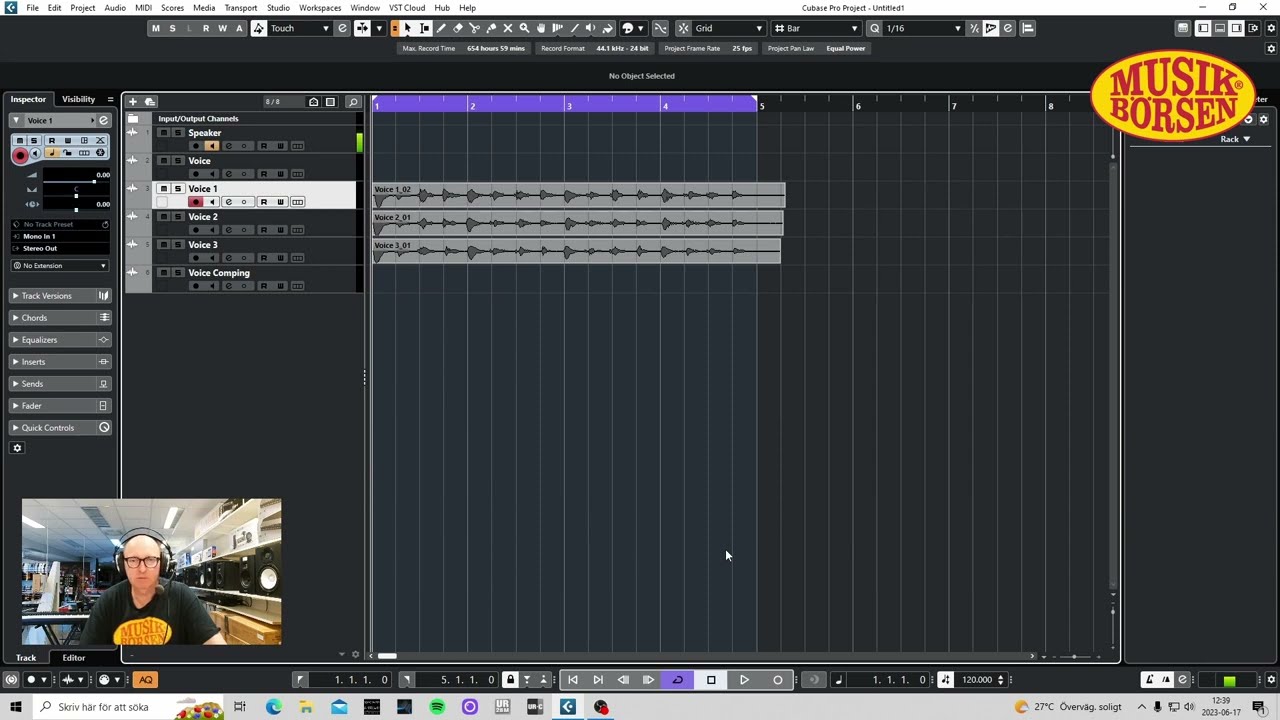1280x720 pixels.
Task: Switch to the Visibility tab
Action: tap(78, 99)
